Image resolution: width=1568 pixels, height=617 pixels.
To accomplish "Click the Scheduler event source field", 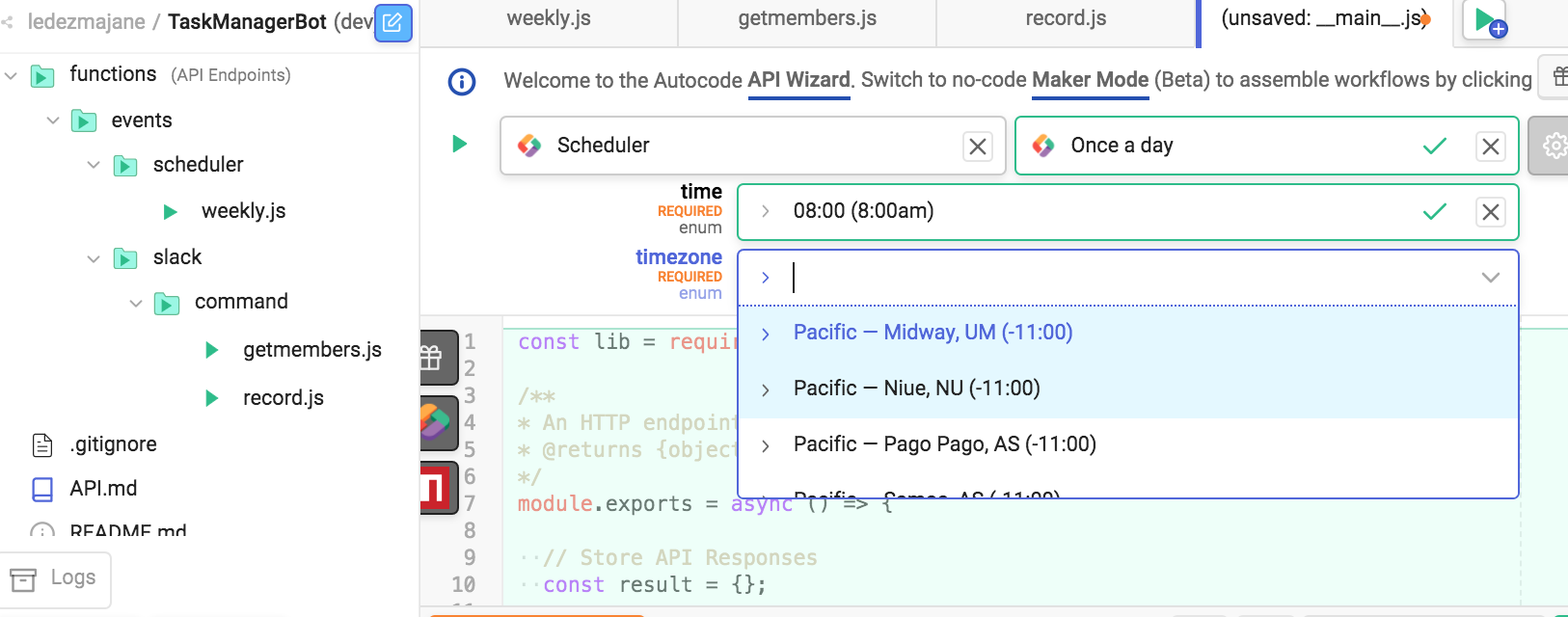I will pos(752,146).
